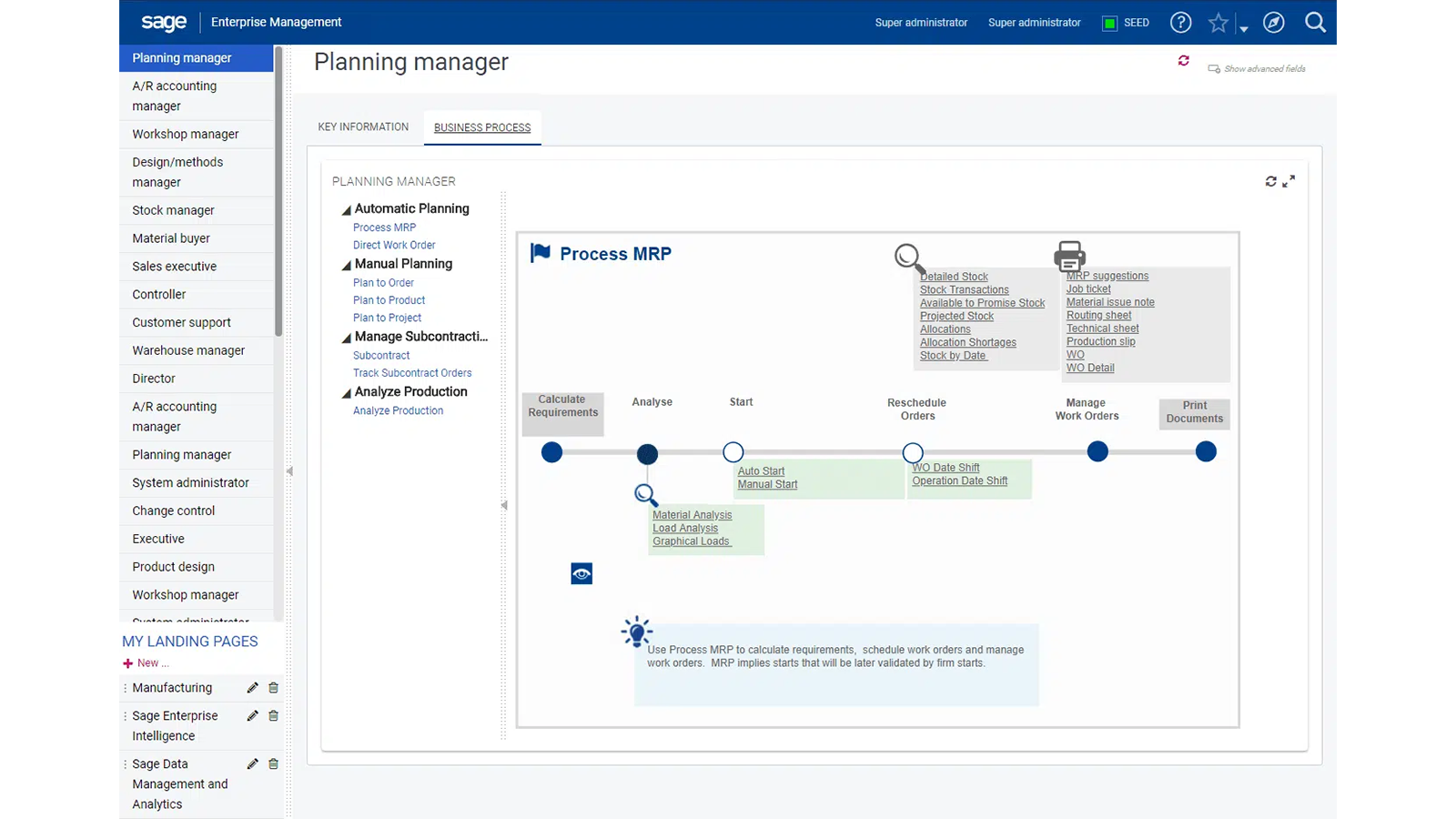
Task: Click the red refresh page icon
Action: point(1183,61)
